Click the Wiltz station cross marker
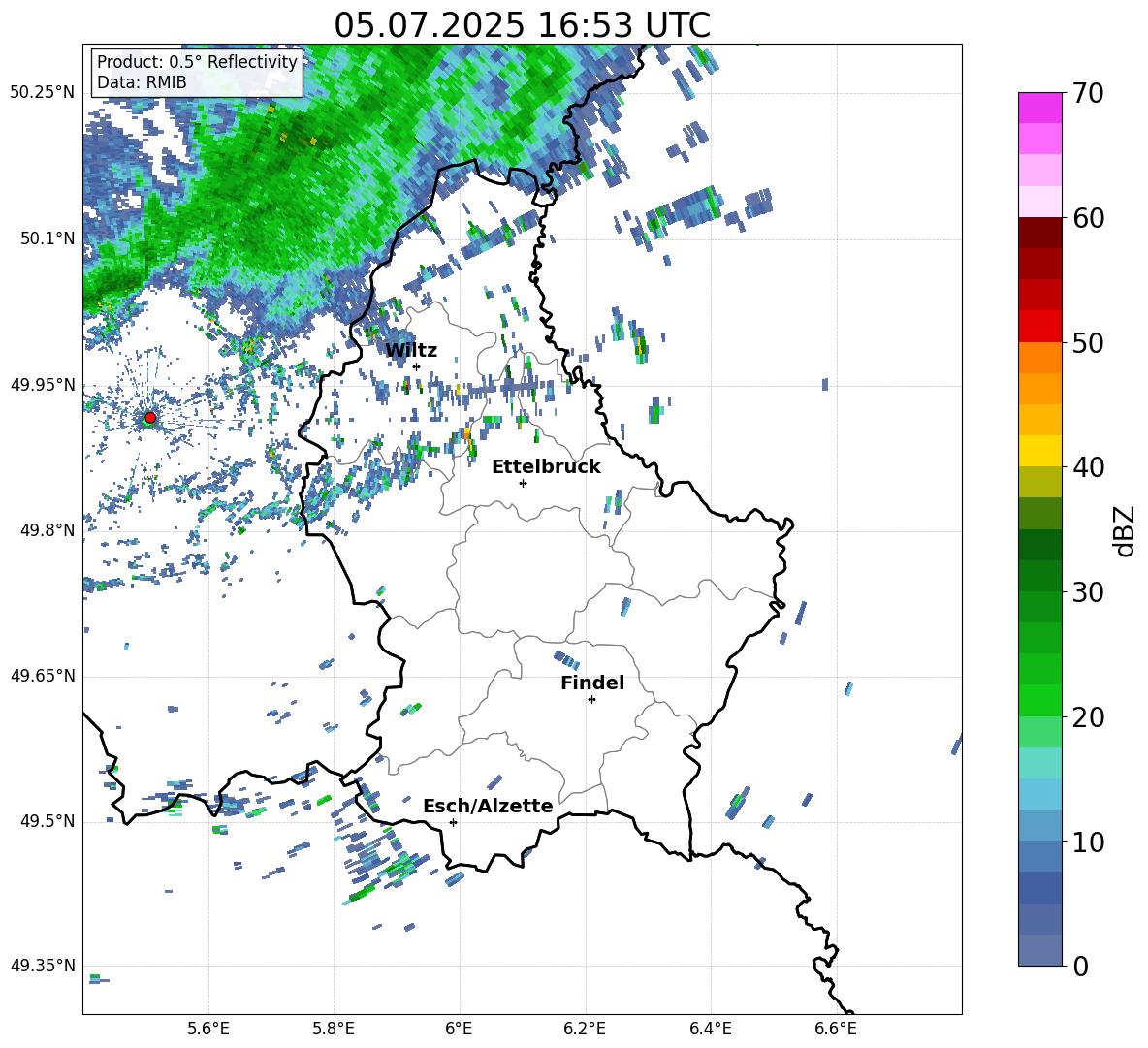 tap(417, 366)
